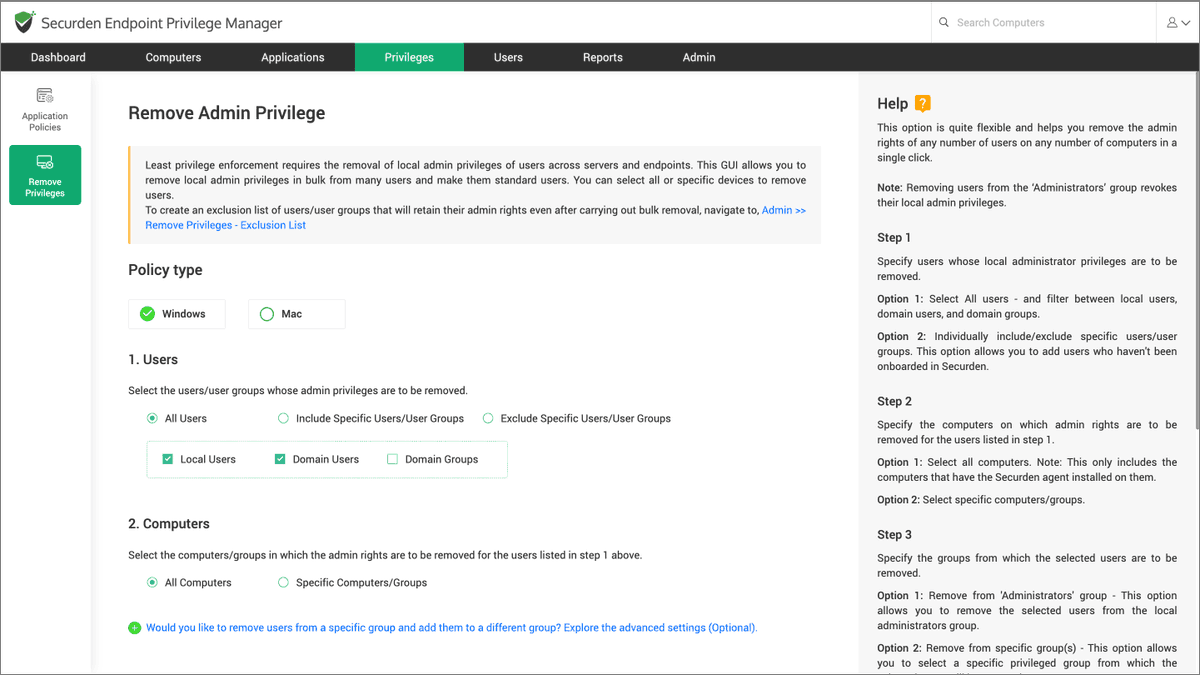
Task: Click the Privileges tab
Action: [409, 57]
